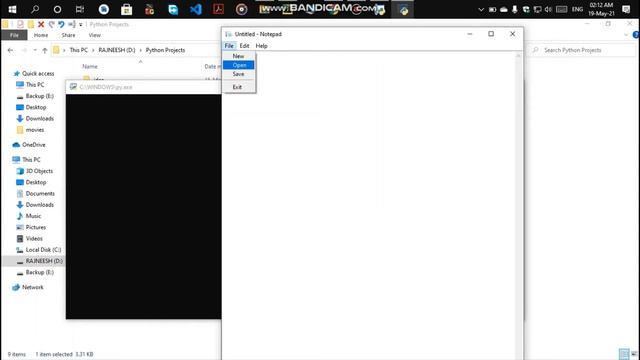Screen dimensions: 640x360
Task: Open Cortana from the taskbar
Action: 57,9
